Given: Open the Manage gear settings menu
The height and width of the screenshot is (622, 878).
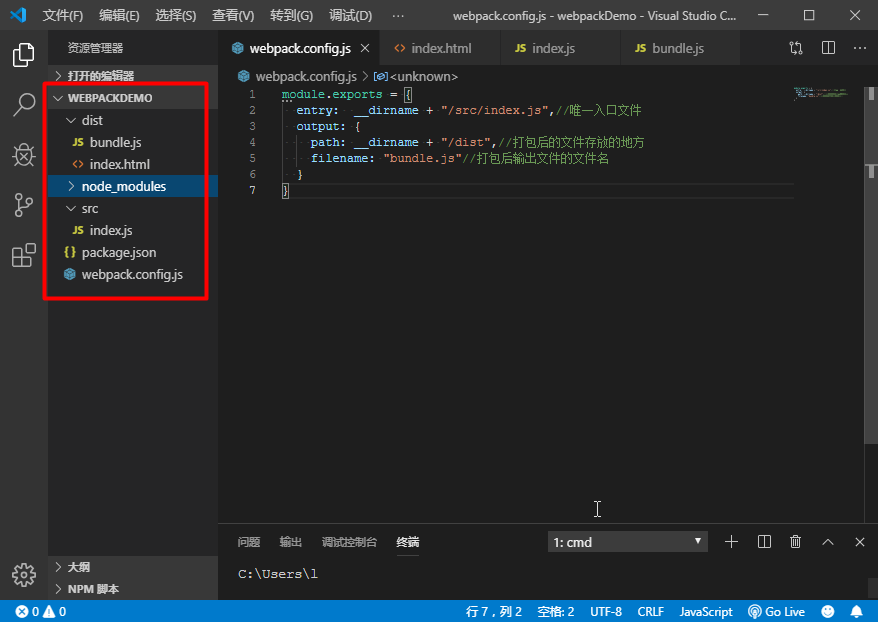Looking at the screenshot, I should pyautogui.click(x=24, y=574).
